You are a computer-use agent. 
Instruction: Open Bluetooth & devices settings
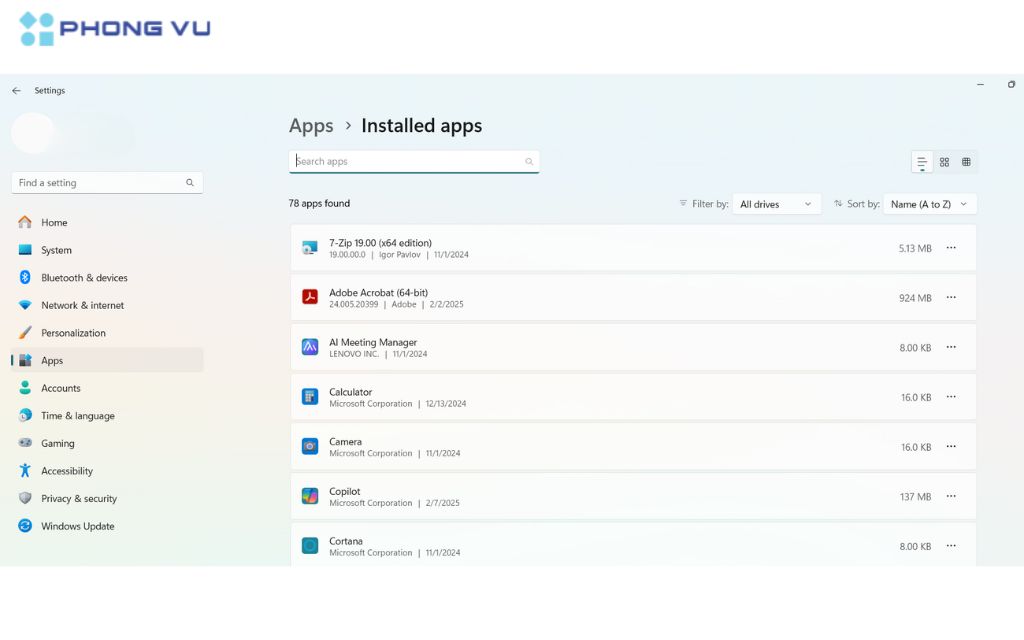click(107, 278)
